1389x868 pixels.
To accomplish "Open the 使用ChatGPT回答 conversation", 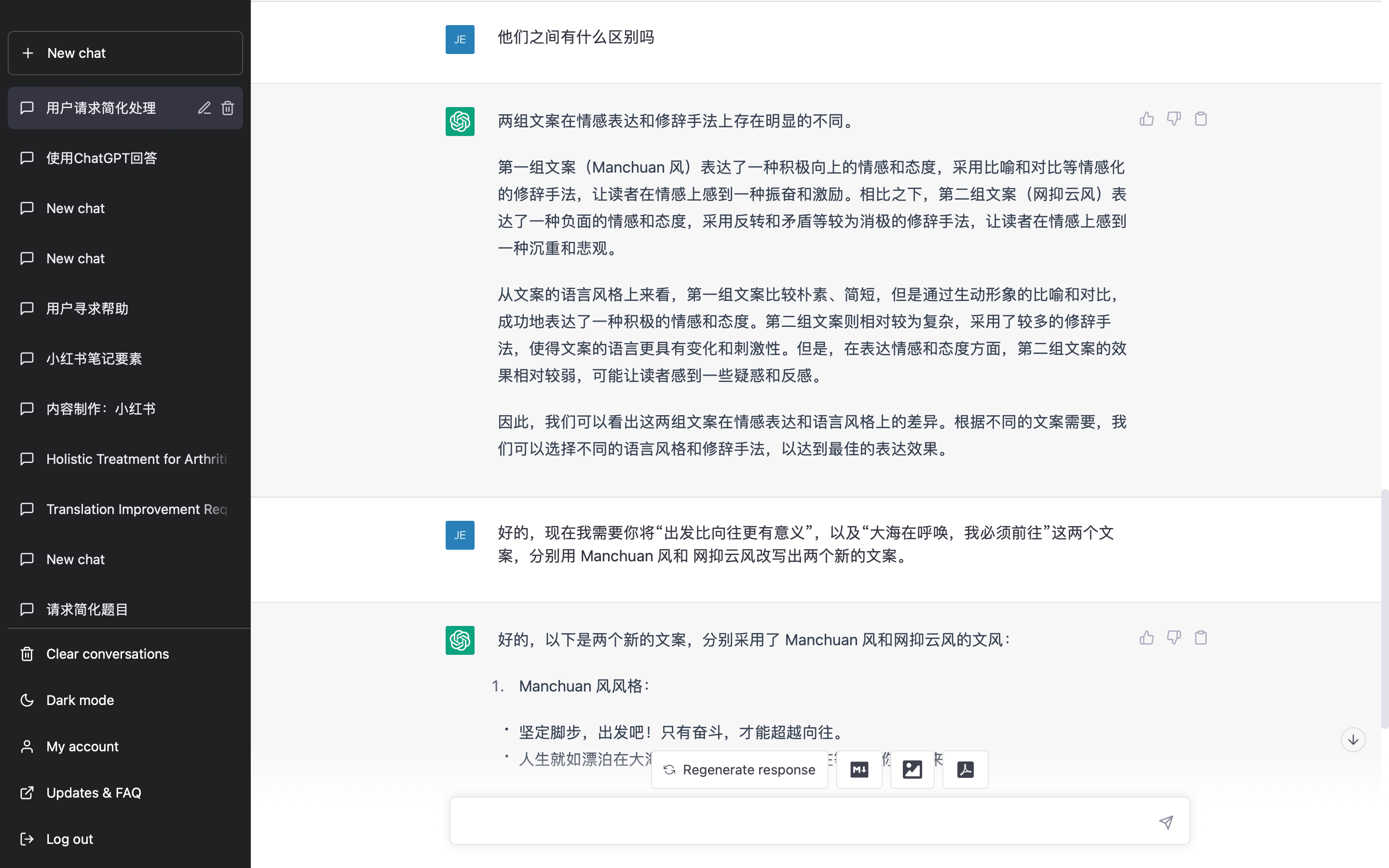I will tap(125, 158).
